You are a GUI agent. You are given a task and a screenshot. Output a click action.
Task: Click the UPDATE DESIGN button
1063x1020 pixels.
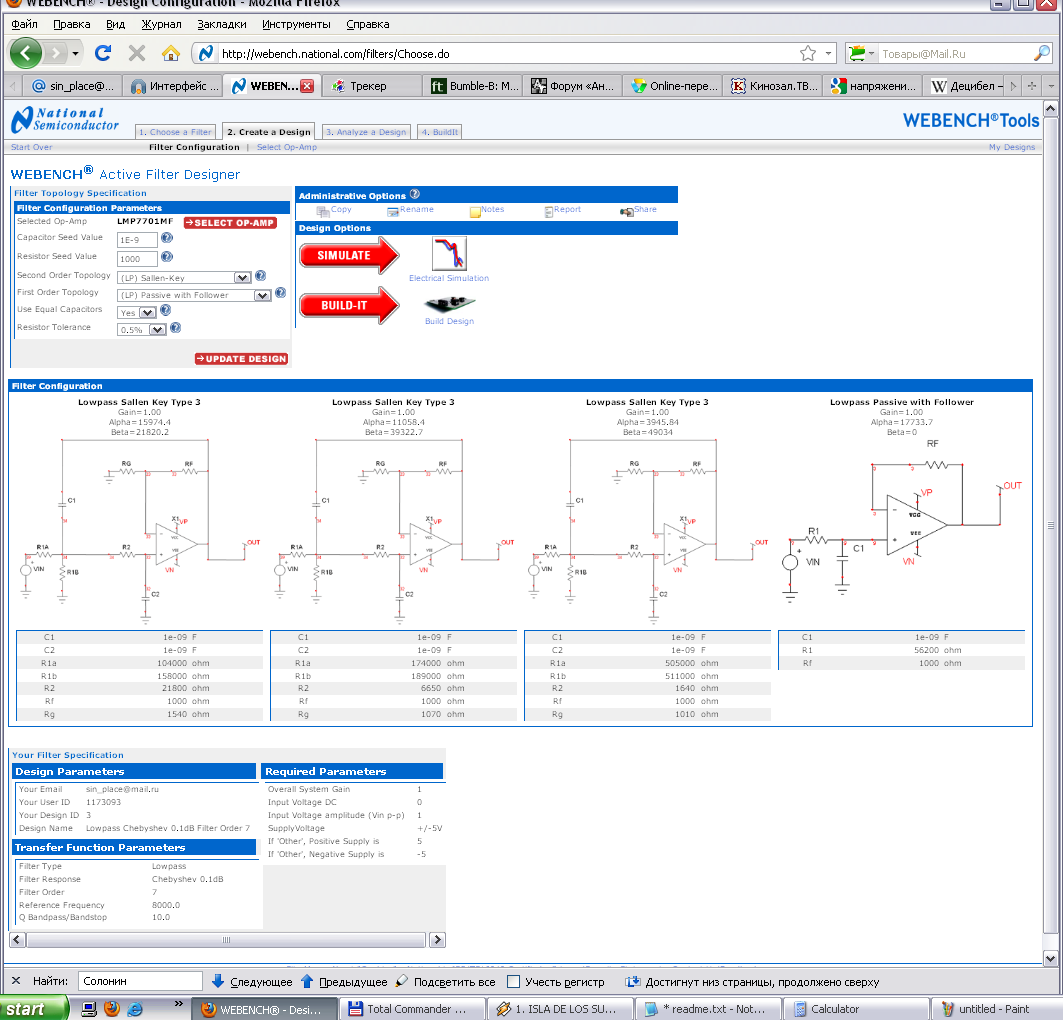pos(241,359)
